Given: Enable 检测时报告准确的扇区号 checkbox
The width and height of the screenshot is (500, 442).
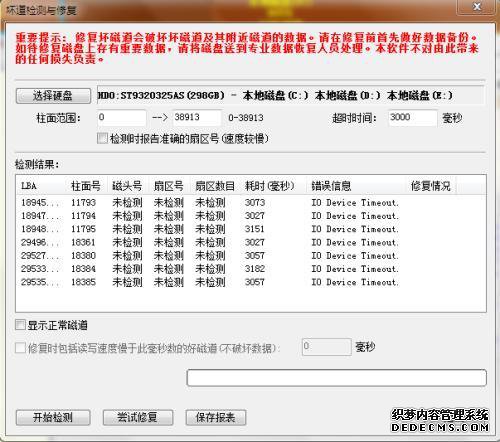Looking at the screenshot, I should pos(102,138).
